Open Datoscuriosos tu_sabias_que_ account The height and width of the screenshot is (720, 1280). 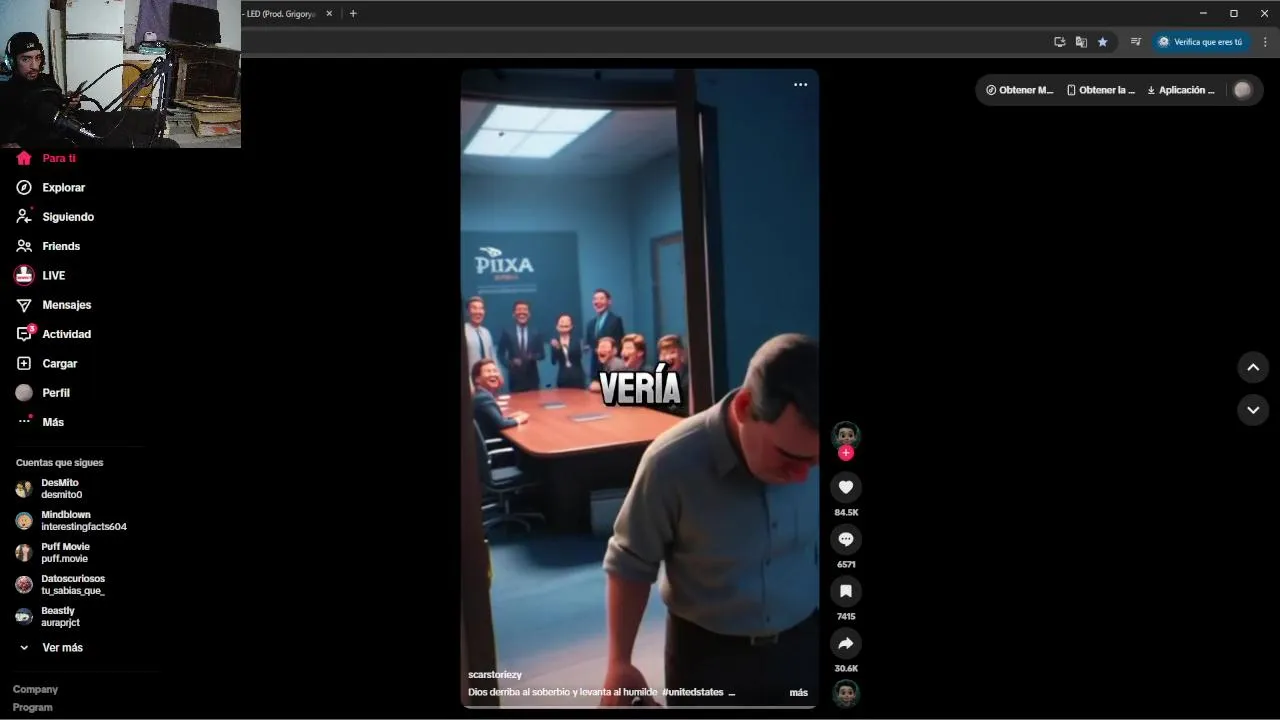(x=60, y=585)
